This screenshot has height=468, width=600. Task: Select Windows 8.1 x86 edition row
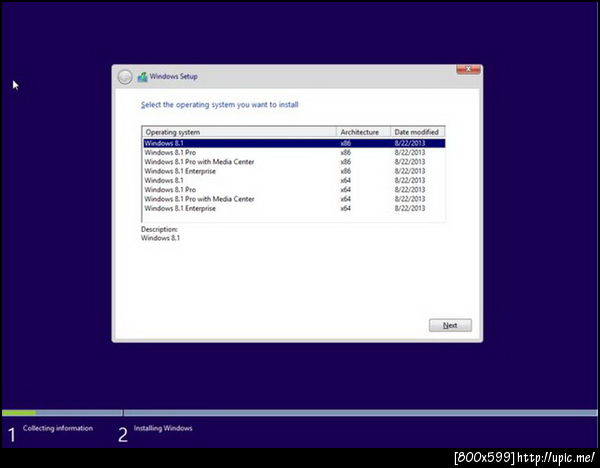pyautogui.click(x=294, y=143)
